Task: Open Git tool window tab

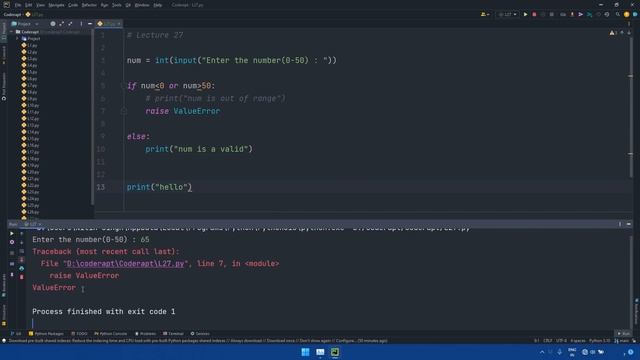Action: [x=16, y=333]
